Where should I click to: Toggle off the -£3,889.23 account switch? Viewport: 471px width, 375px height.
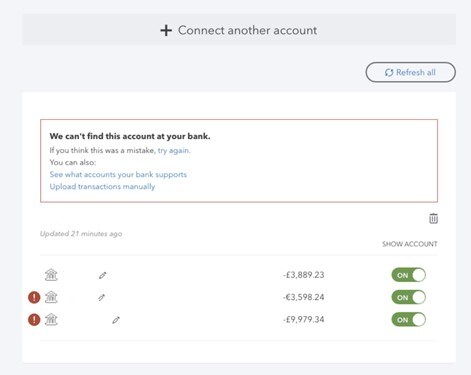click(409, 275)
